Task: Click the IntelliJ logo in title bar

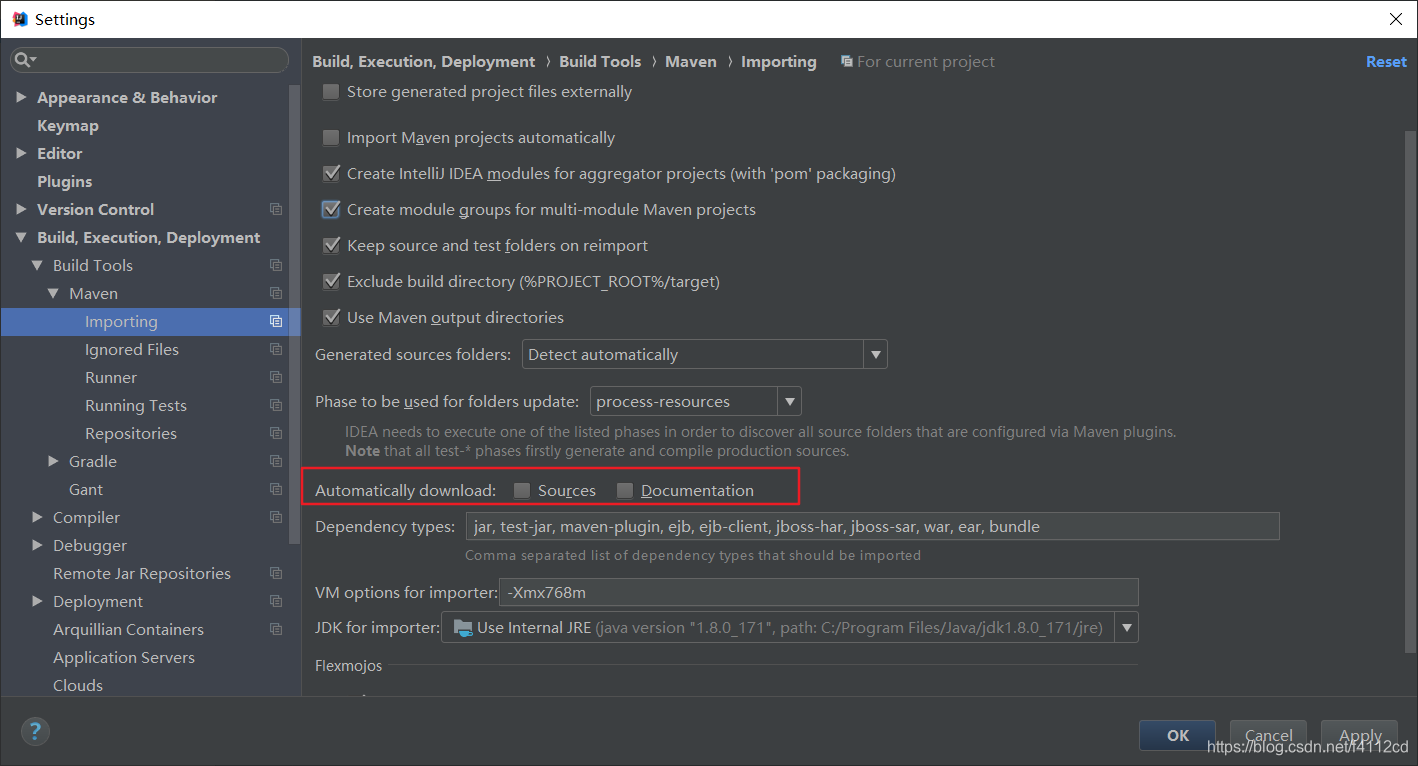Action: tap(20, 19)
